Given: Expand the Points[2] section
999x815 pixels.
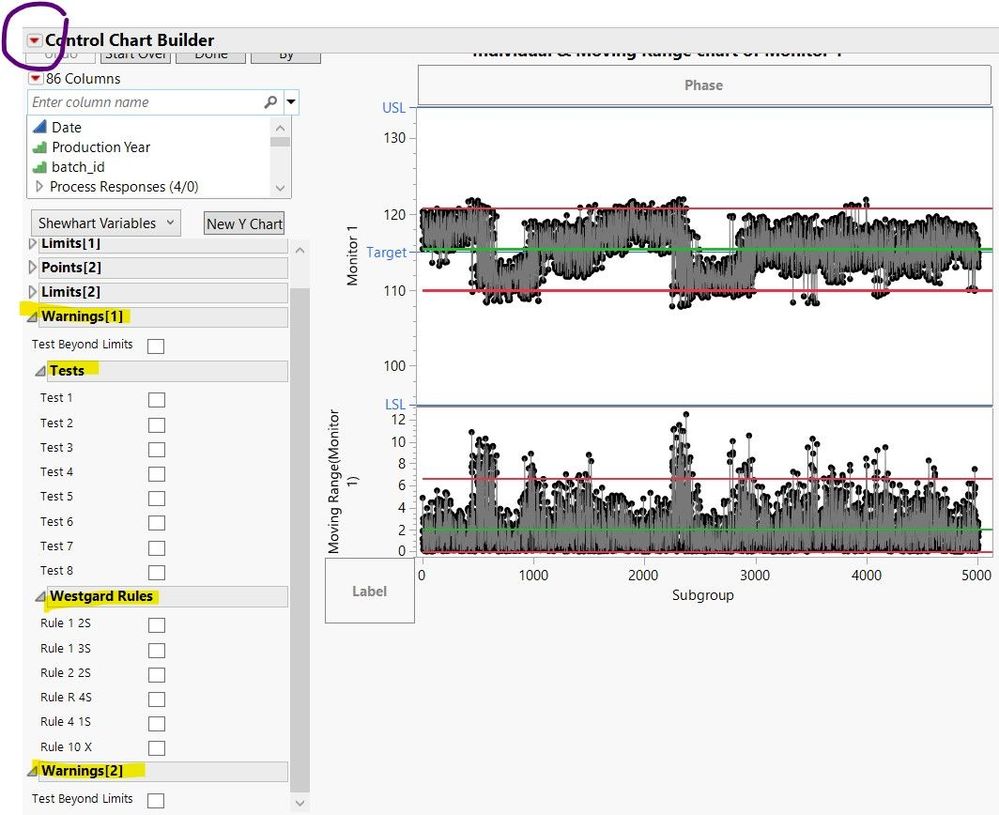Looking at the screenshot, I should (33, 268).
